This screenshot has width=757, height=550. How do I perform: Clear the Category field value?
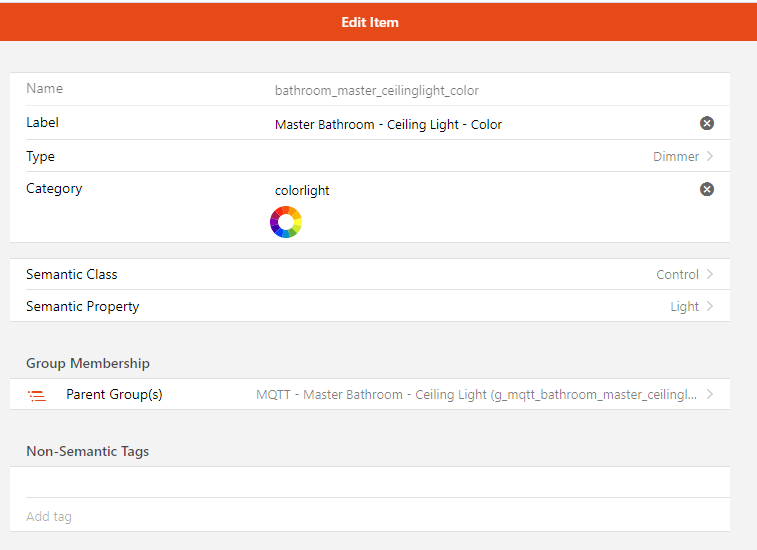tap(707, 189)
